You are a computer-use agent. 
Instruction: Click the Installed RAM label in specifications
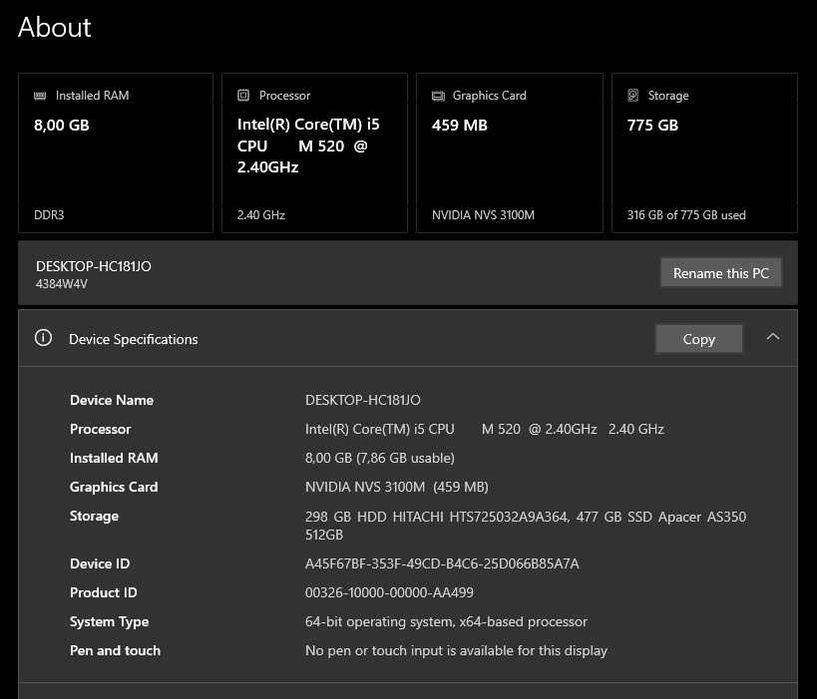point(114,458)
